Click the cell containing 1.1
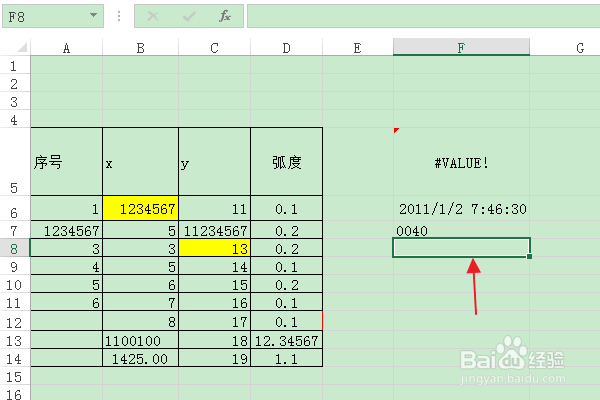The width and height of the screenshot is (600, 400). coord(286,358)
